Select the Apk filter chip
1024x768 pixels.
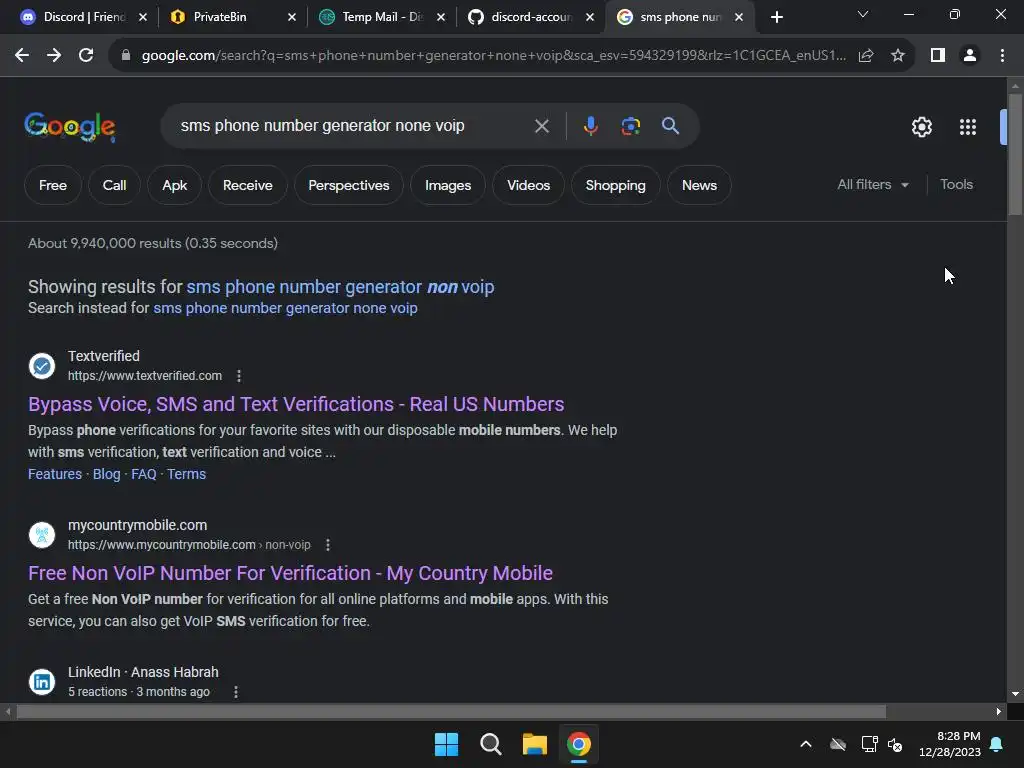pos(174,185)
